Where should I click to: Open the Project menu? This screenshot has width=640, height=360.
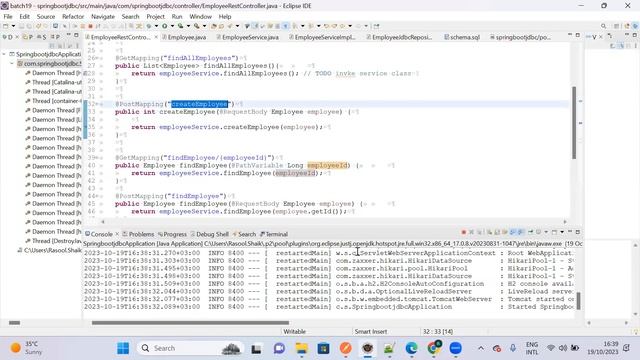tap(155, 16)
